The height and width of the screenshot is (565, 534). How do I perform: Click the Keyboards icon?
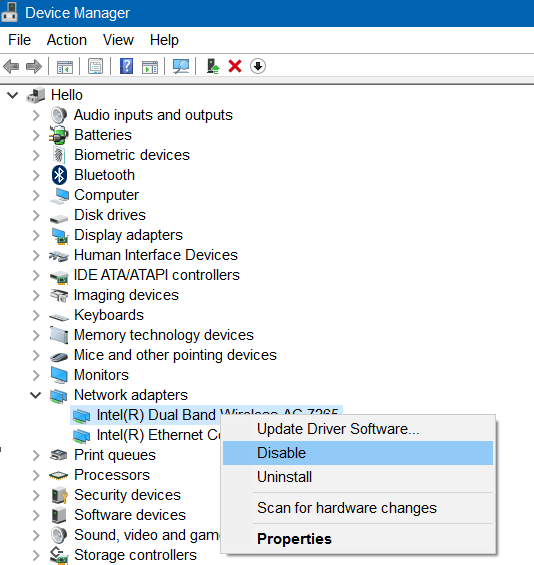(59, 317)
